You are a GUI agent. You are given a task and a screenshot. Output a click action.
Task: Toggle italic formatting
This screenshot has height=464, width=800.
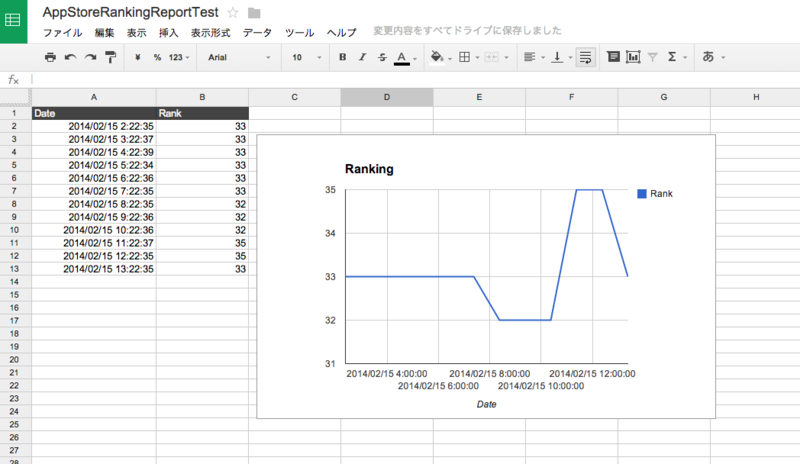click(362, 57)
